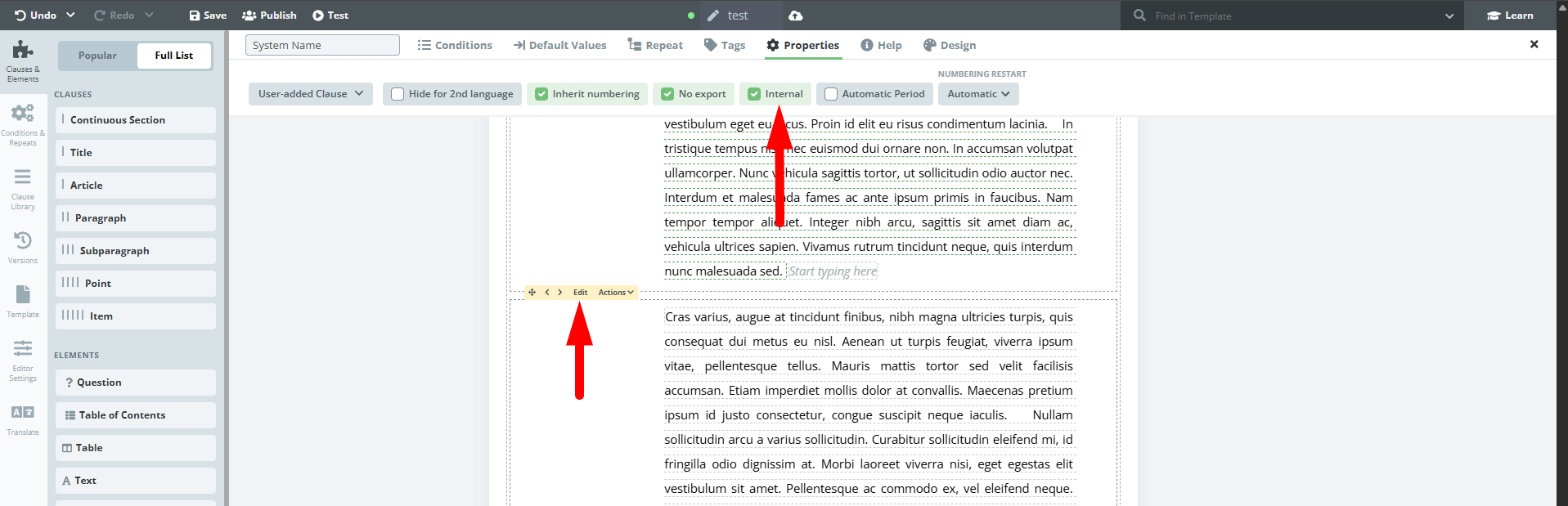Toggle the Automatic Period checkbox
Screen dimensions: 1568x506
831,94
